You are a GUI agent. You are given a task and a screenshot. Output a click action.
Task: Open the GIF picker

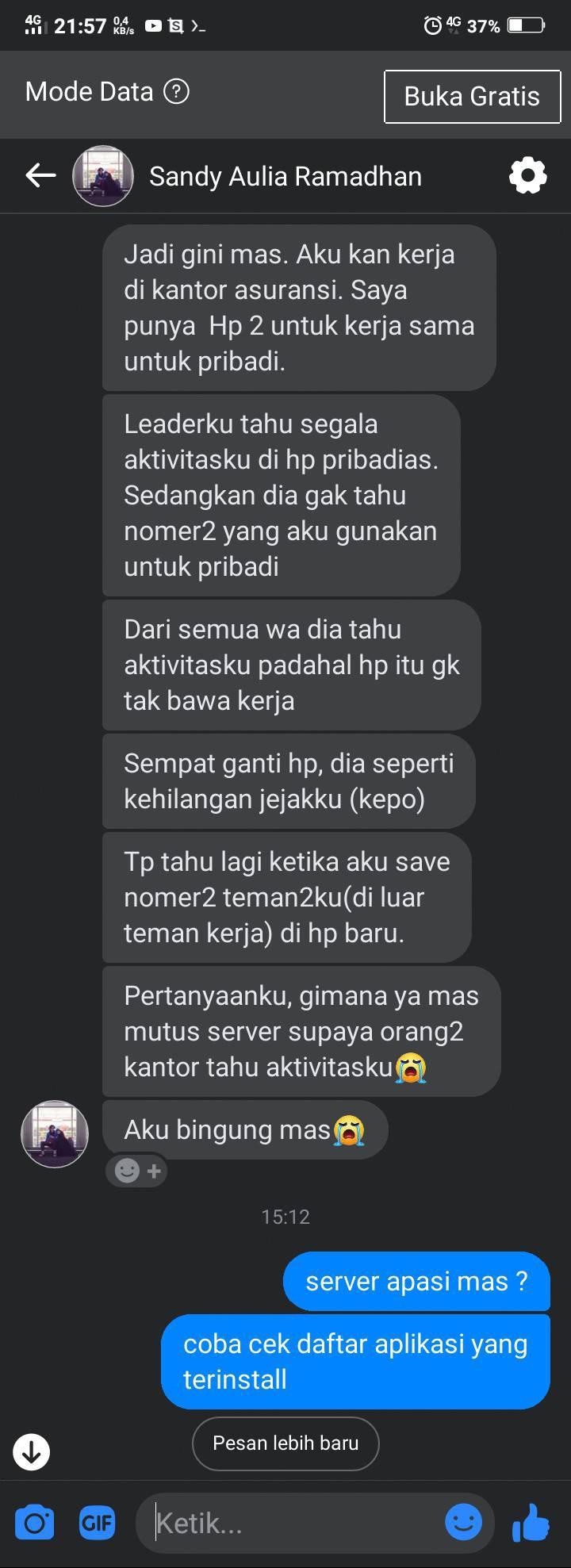point(98,1523)
